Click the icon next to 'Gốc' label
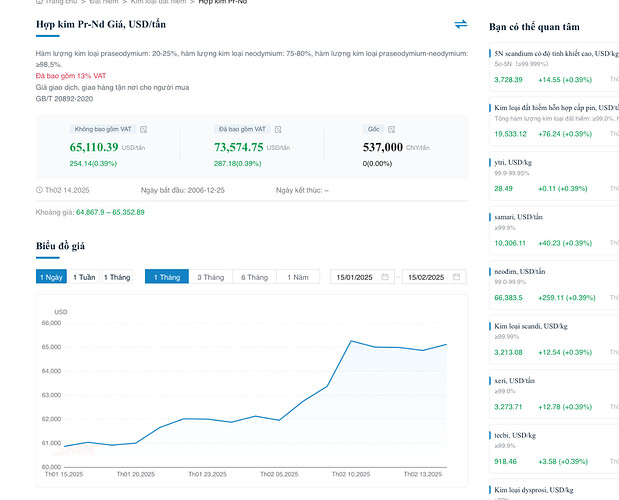The image size is (619, 500). tap(391, 129)
